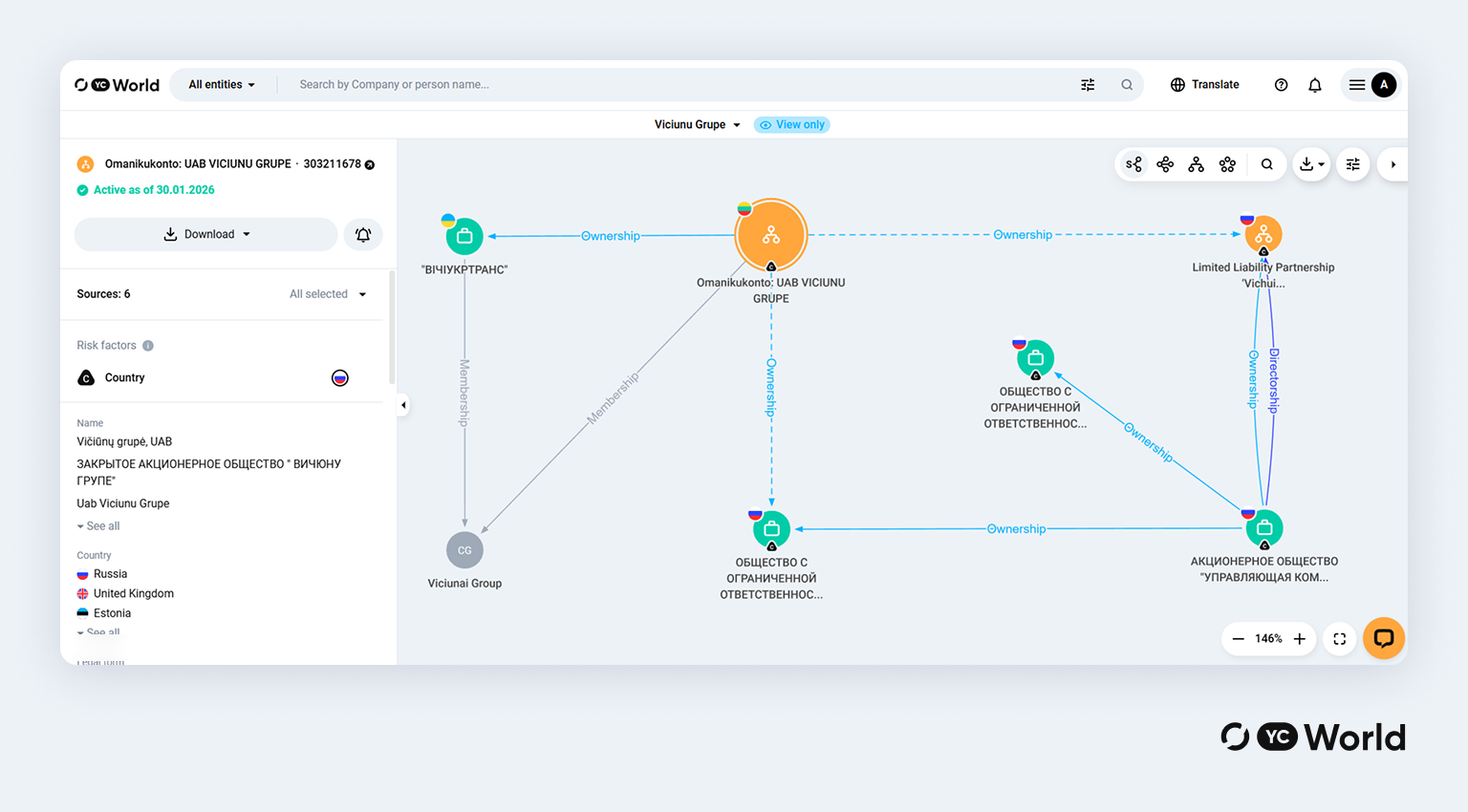The height and width of the screenshot is (812, 1468).
Task: Open the hamburger account menu
Action: tap(1356, 85)
